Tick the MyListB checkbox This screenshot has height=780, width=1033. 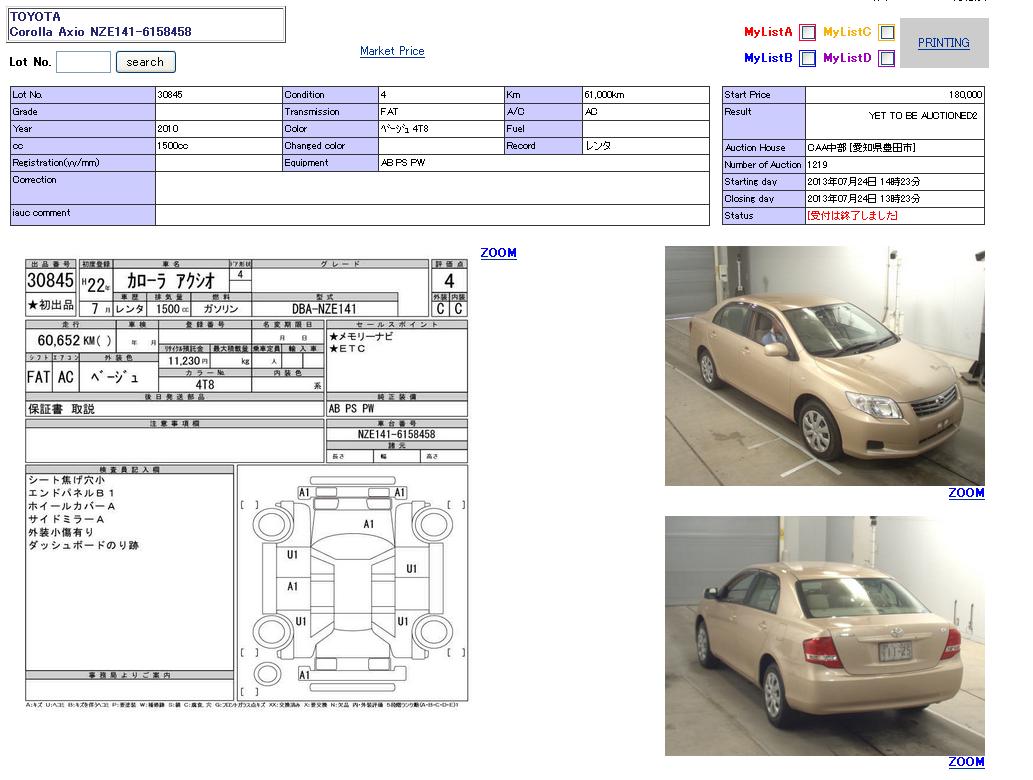click(x=807, y=59)
